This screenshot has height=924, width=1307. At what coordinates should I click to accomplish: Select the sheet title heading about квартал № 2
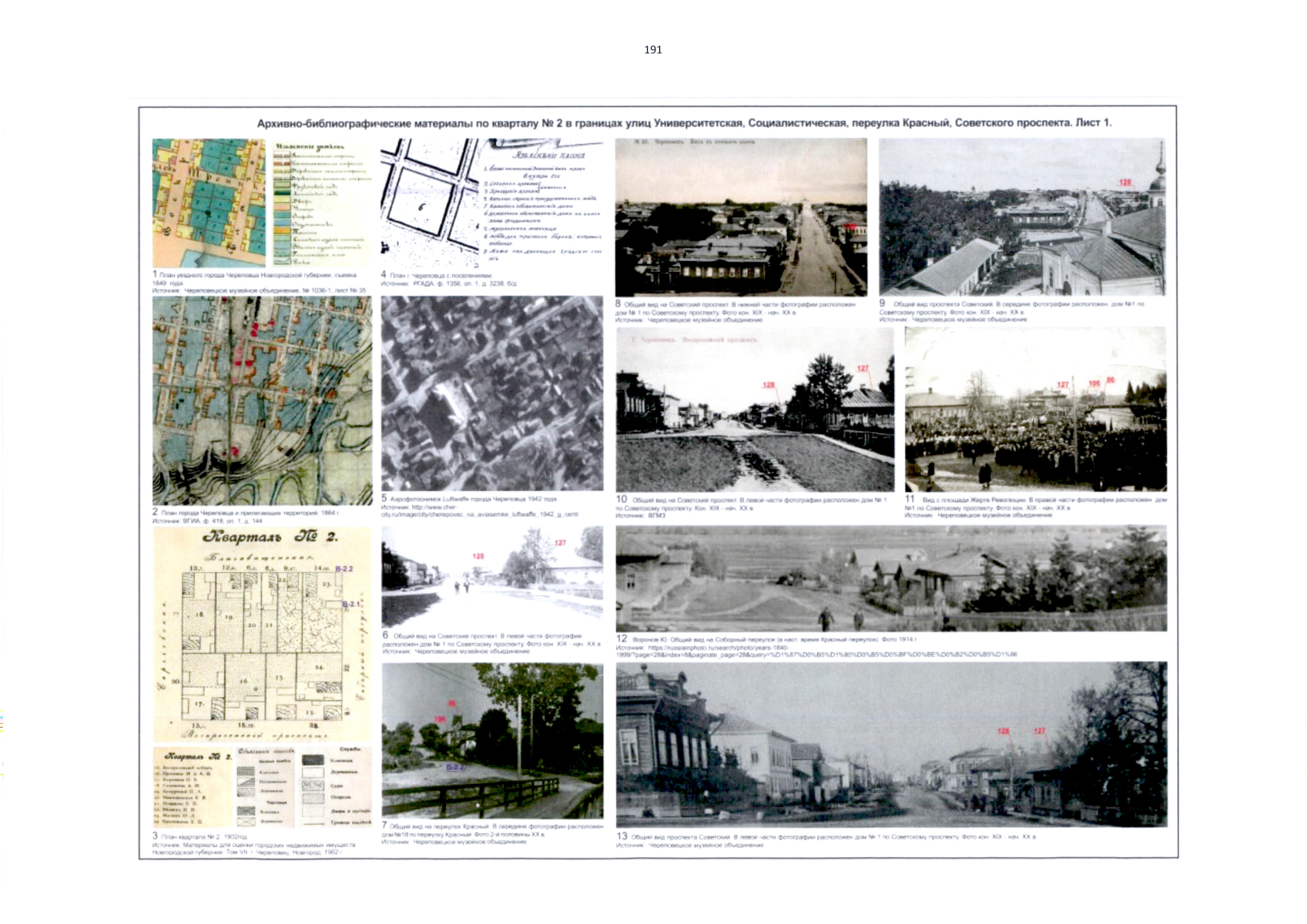click(684, 123)
